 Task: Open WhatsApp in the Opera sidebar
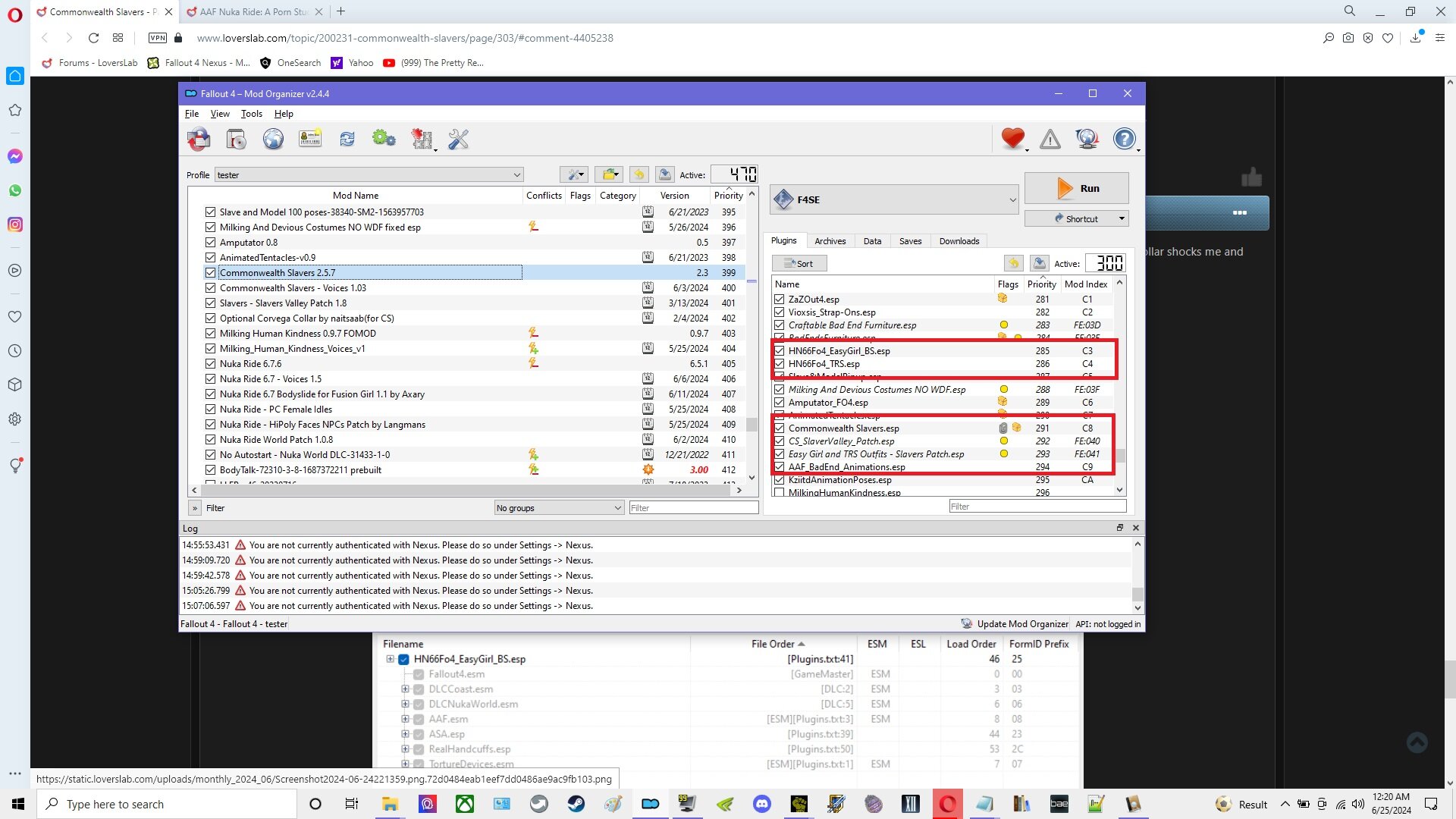click(x=15, y=190)
